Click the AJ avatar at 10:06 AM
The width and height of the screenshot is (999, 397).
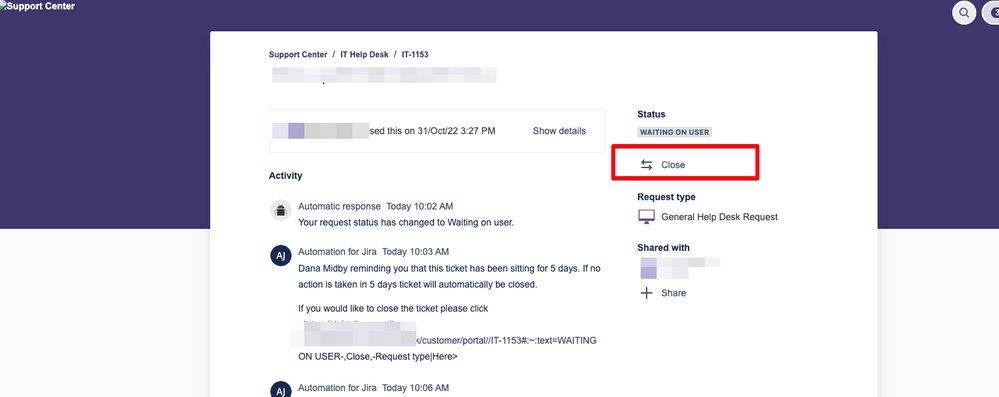tap(281, 390)
